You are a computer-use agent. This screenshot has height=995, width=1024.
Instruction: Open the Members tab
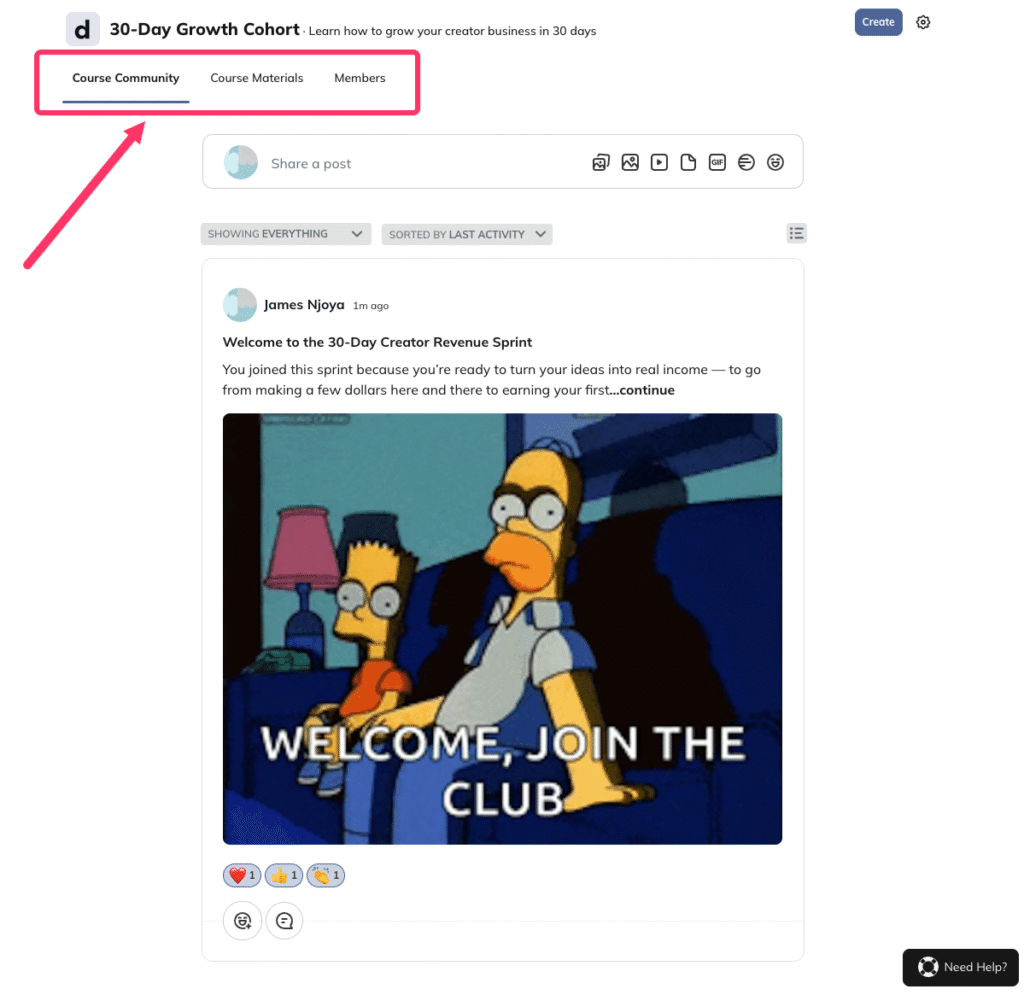(360, 78)
